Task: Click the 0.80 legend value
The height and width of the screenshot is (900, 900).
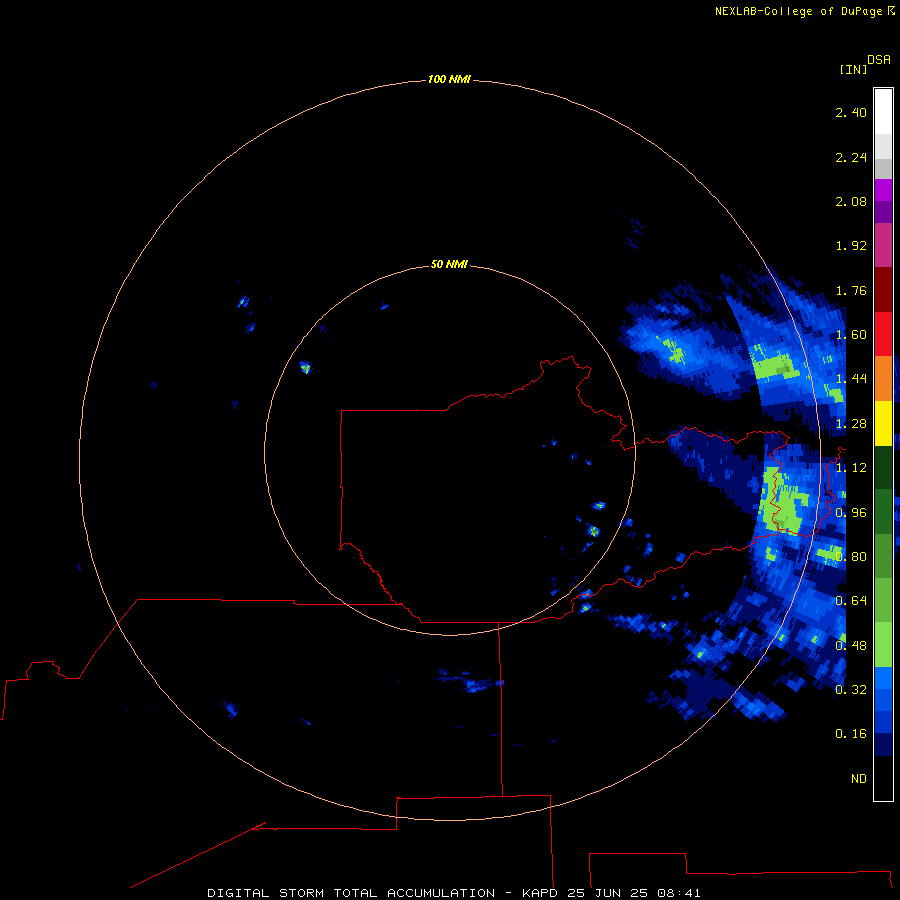Action: click(x=851, y=557)
